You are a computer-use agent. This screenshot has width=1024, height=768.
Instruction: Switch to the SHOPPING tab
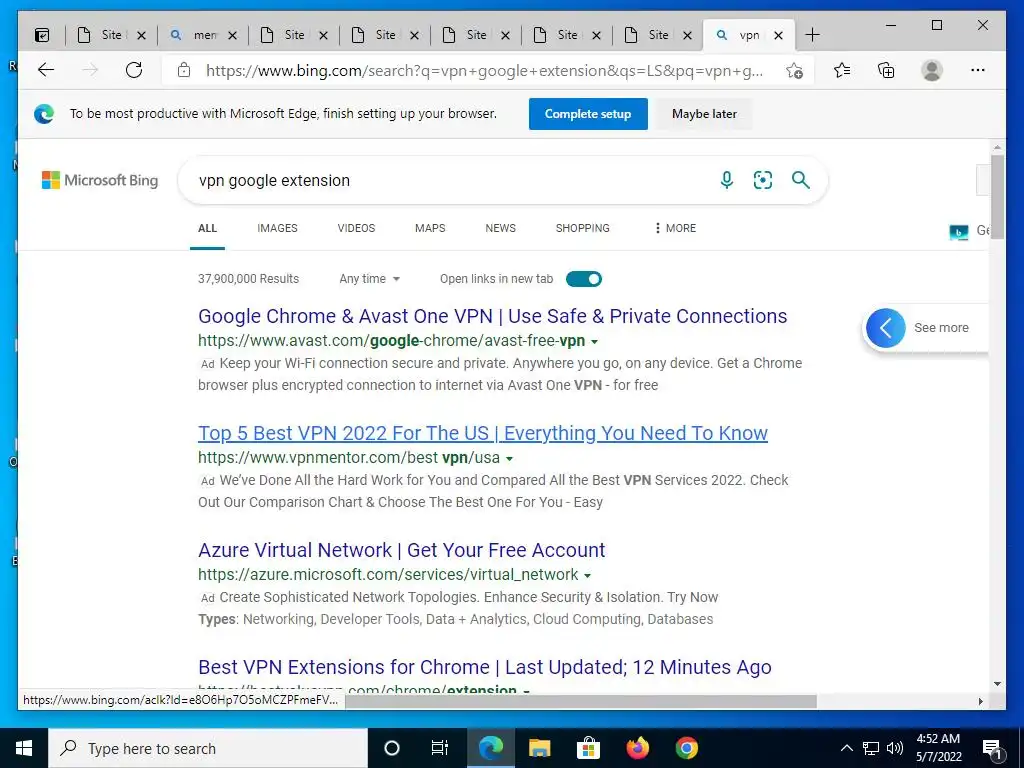583,228
